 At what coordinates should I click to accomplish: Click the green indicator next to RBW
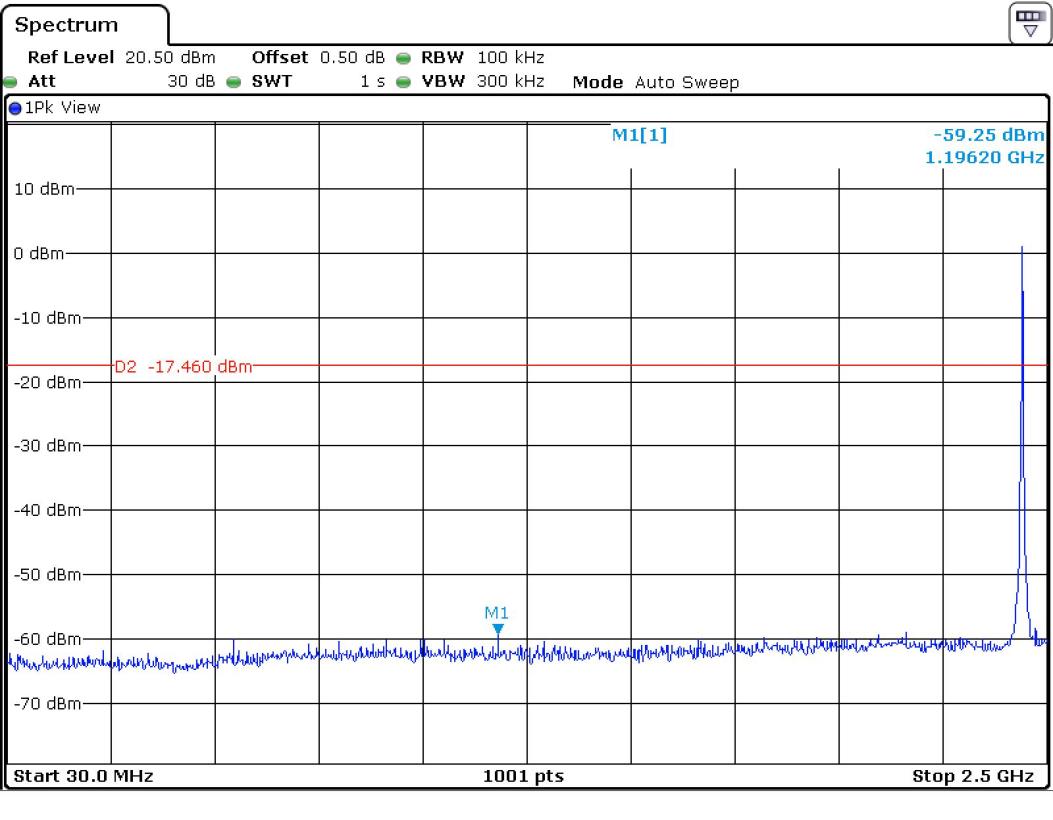(x=404, y=58)
